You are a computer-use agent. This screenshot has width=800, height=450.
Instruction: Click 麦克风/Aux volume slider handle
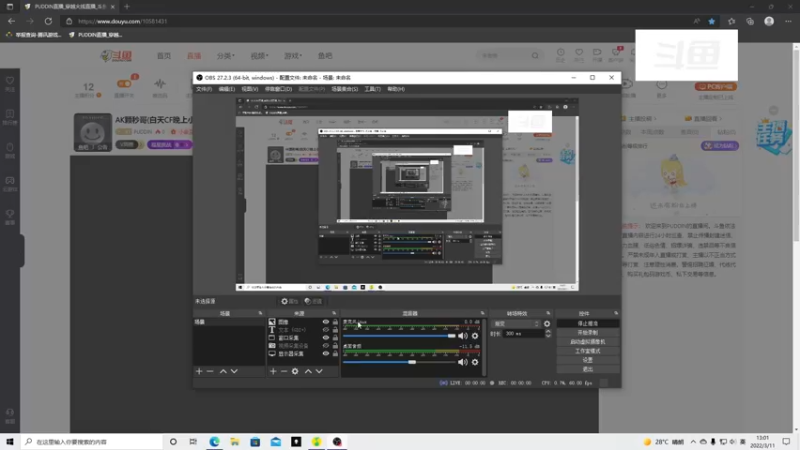pyautogui.click(x=452, y=336)
